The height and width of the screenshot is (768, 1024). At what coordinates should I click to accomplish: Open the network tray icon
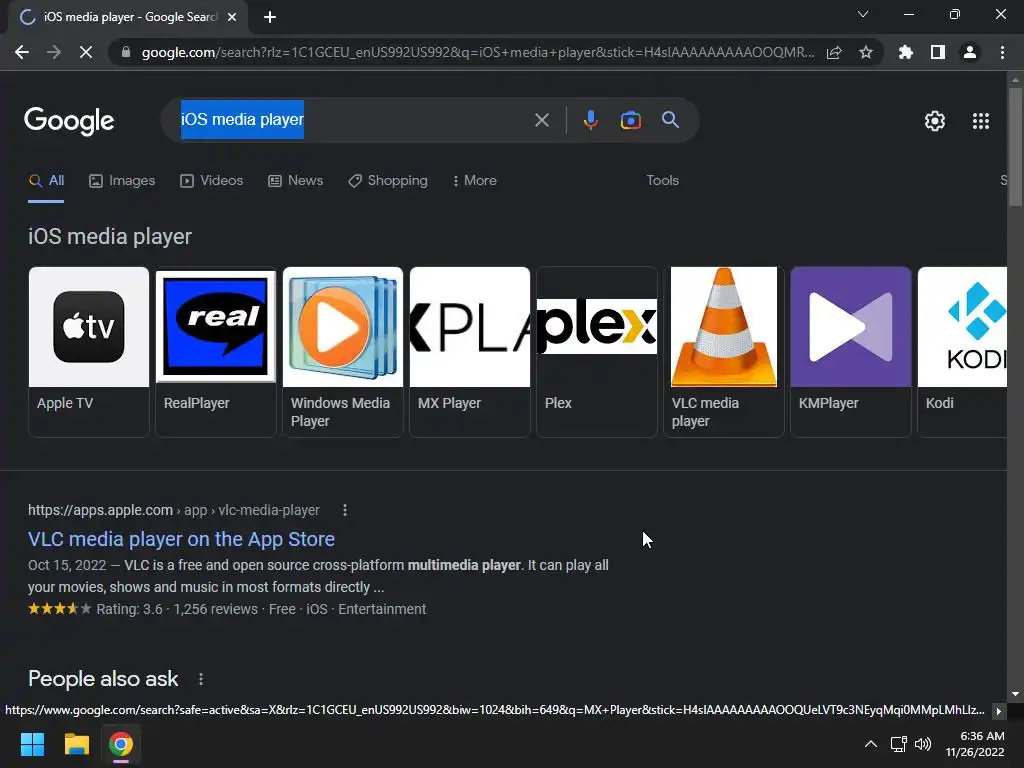point(899,744)
